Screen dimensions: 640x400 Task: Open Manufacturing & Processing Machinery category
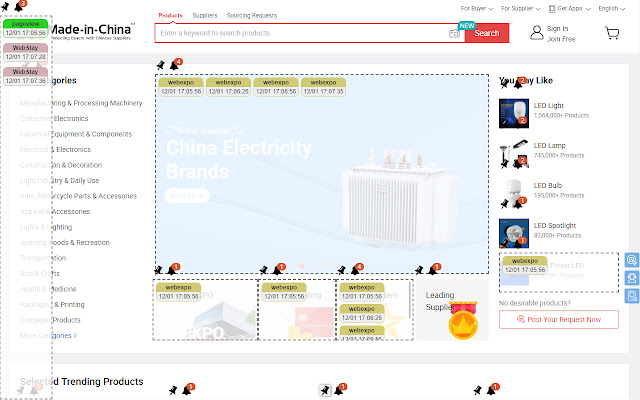click(x=81, y=103)
